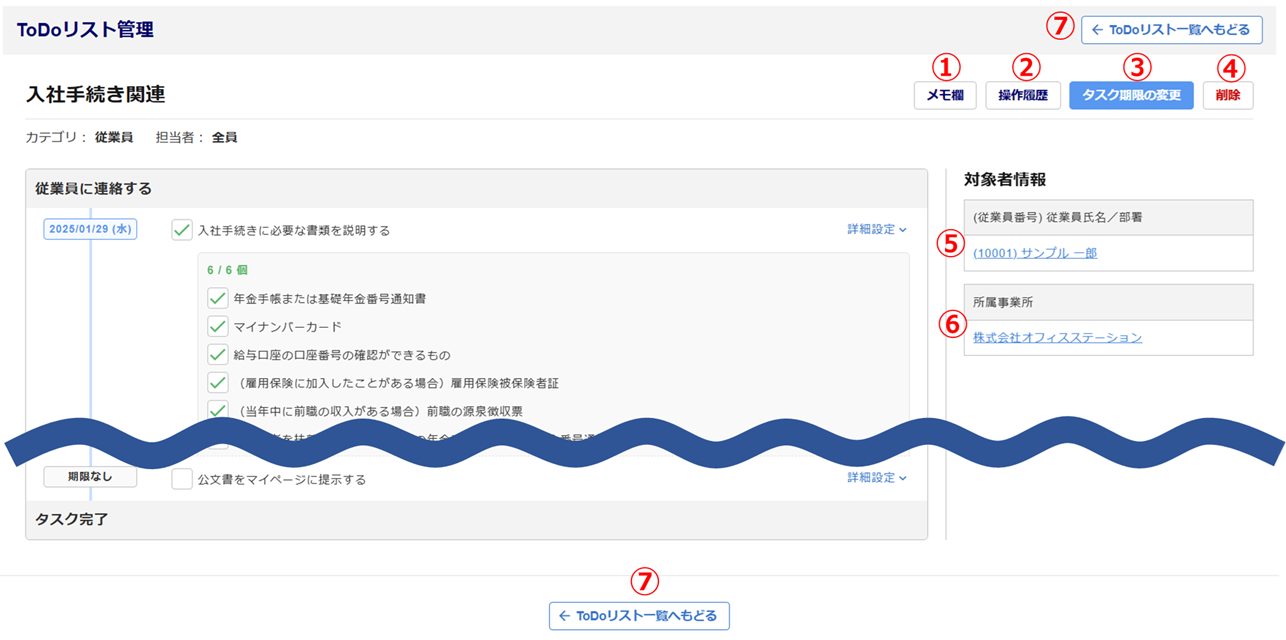Click bottom ToDoリスト一覧へもどる button
This screenshot has height=640, width=1286.
point(639,616)
